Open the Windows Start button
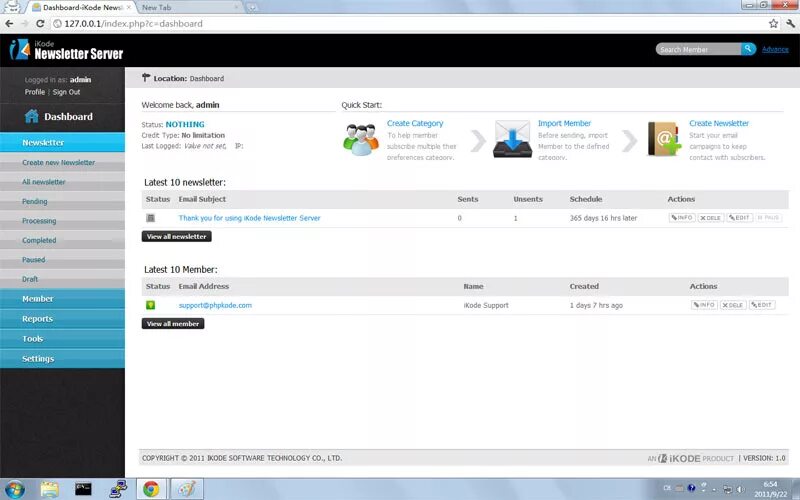This screenshot has height=500, width=800. [x=14, y=489]
